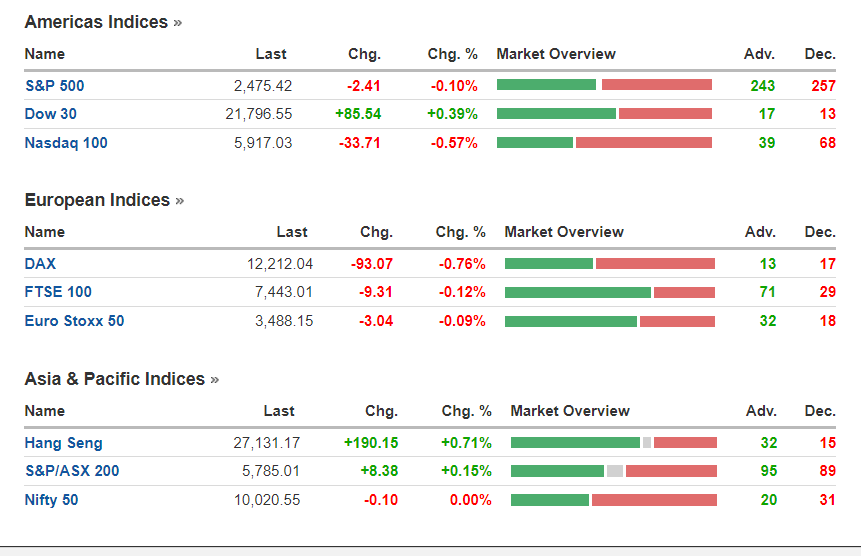The height and width of the screenshot is (556, 861).
Task: Click the S&P/ASX 200 advancers count 95
Action: [x=767, y=471]
